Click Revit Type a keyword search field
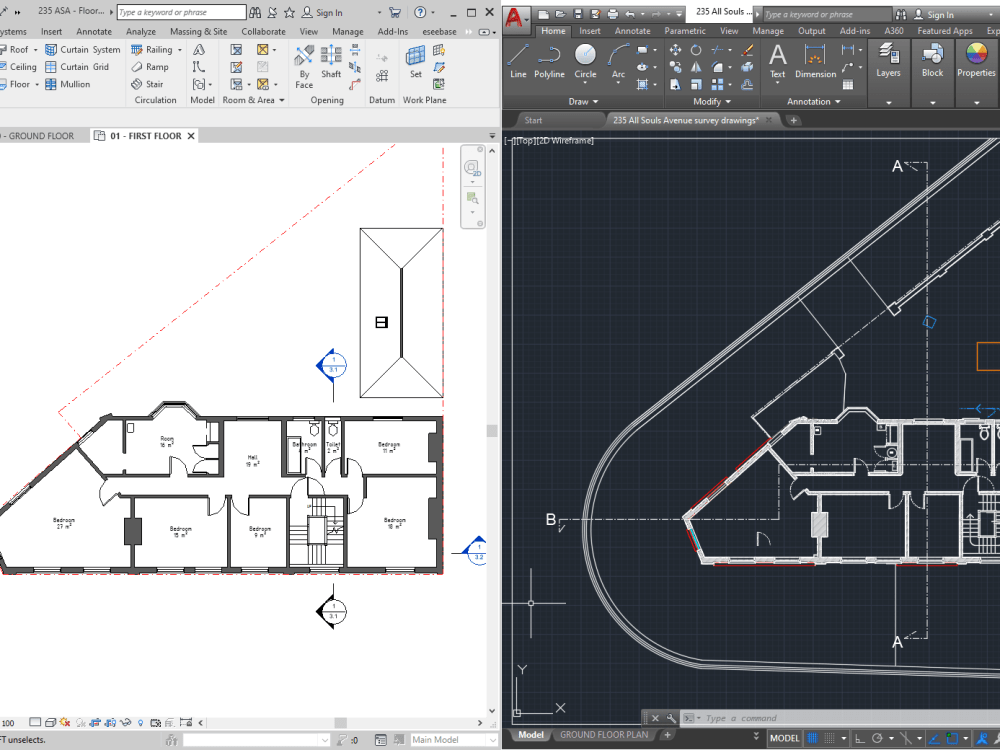Screen dimensions: 1000x750 point(181,12)
